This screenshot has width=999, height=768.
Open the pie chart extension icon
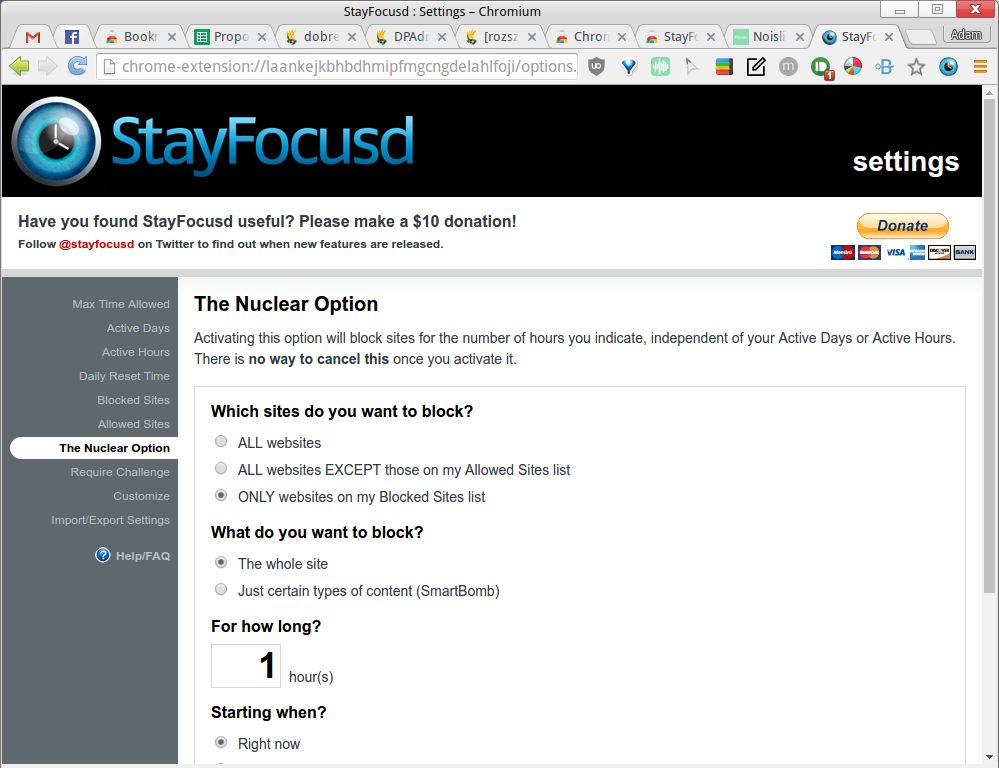click(852, 66)
